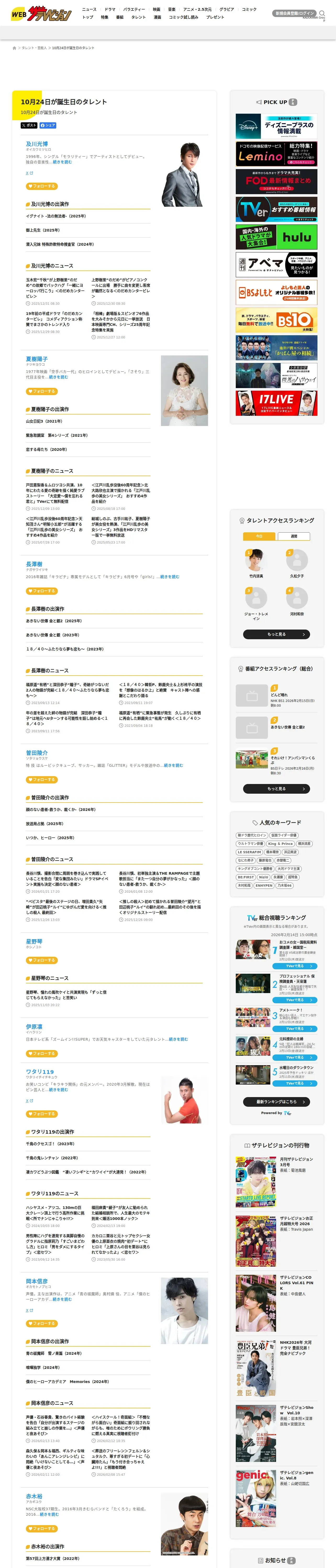The width and height of the screenshot is (336, 1568).
Task: Expand 曽田陵介 bio with 続きを読む
Action: click(173, 766)
